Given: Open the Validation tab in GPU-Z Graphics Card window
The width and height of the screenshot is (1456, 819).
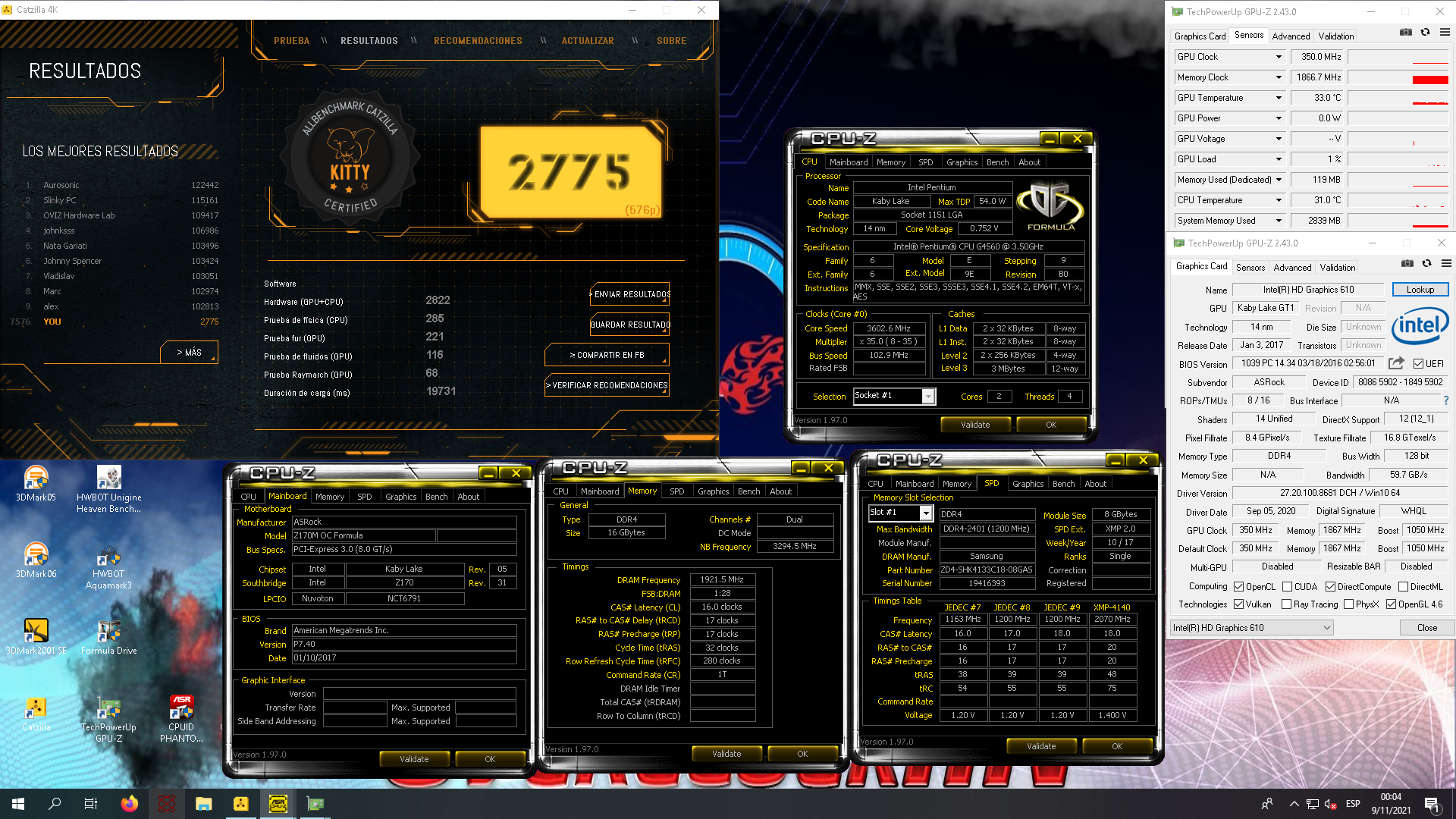Looking at the screenshot, I should coord(1337,267).
